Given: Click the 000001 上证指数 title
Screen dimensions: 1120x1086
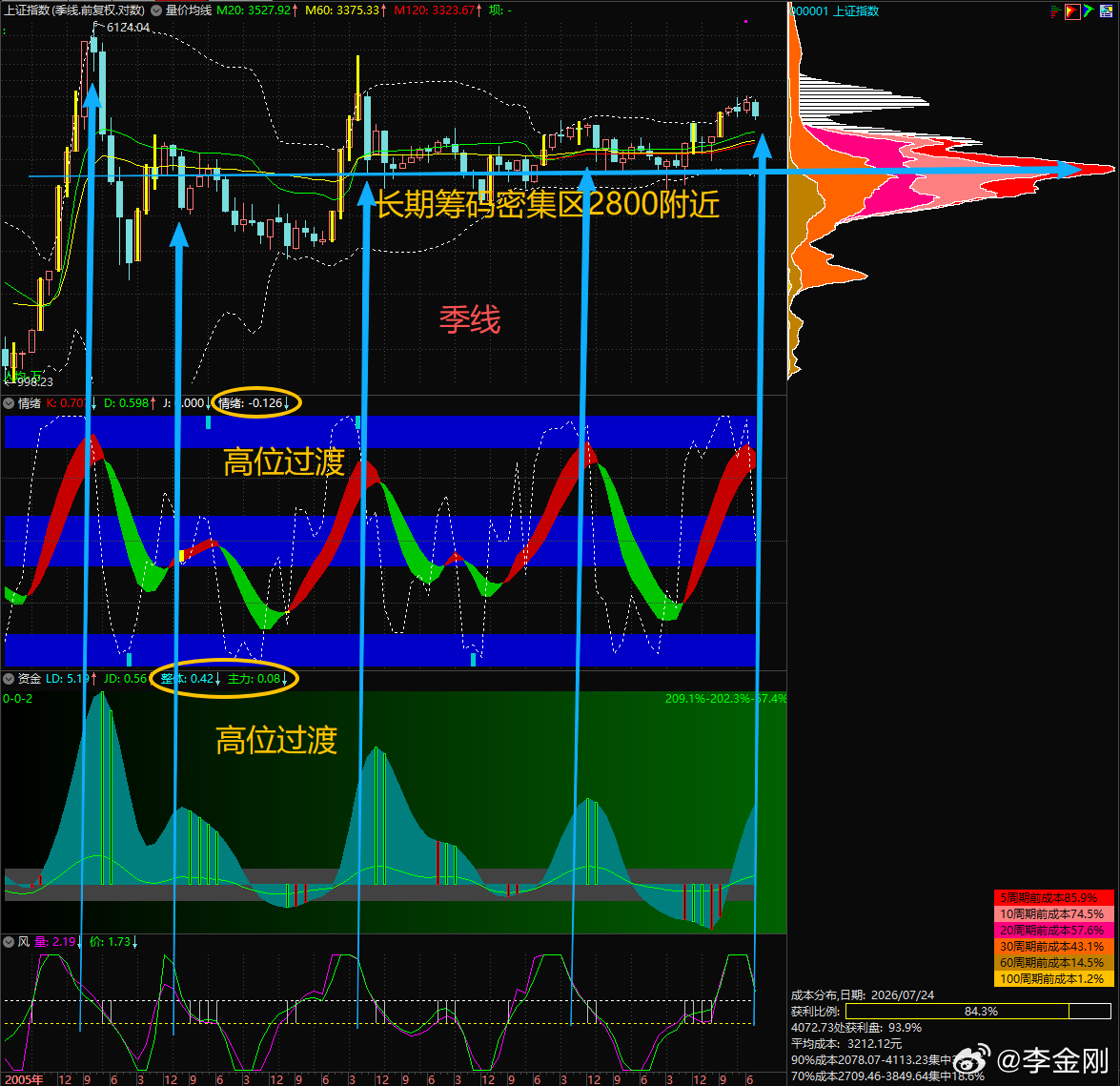Looking at the screenshot, I should [834, 10].
